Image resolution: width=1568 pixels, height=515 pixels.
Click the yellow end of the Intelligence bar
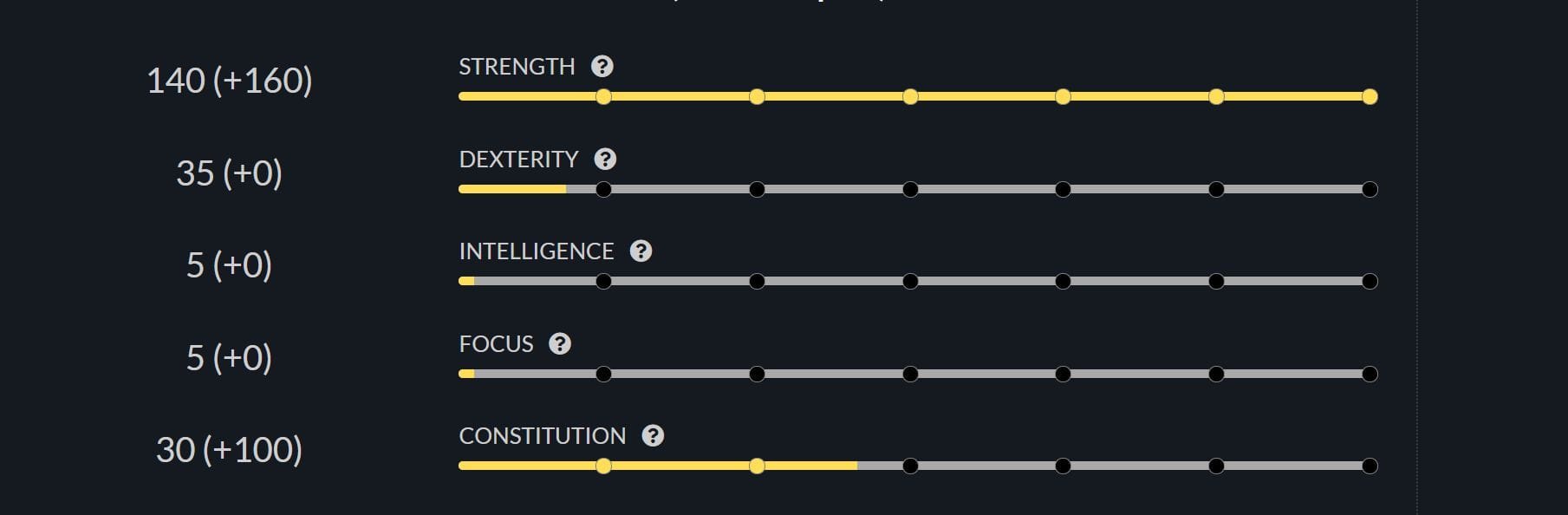[x=466, y=281]
